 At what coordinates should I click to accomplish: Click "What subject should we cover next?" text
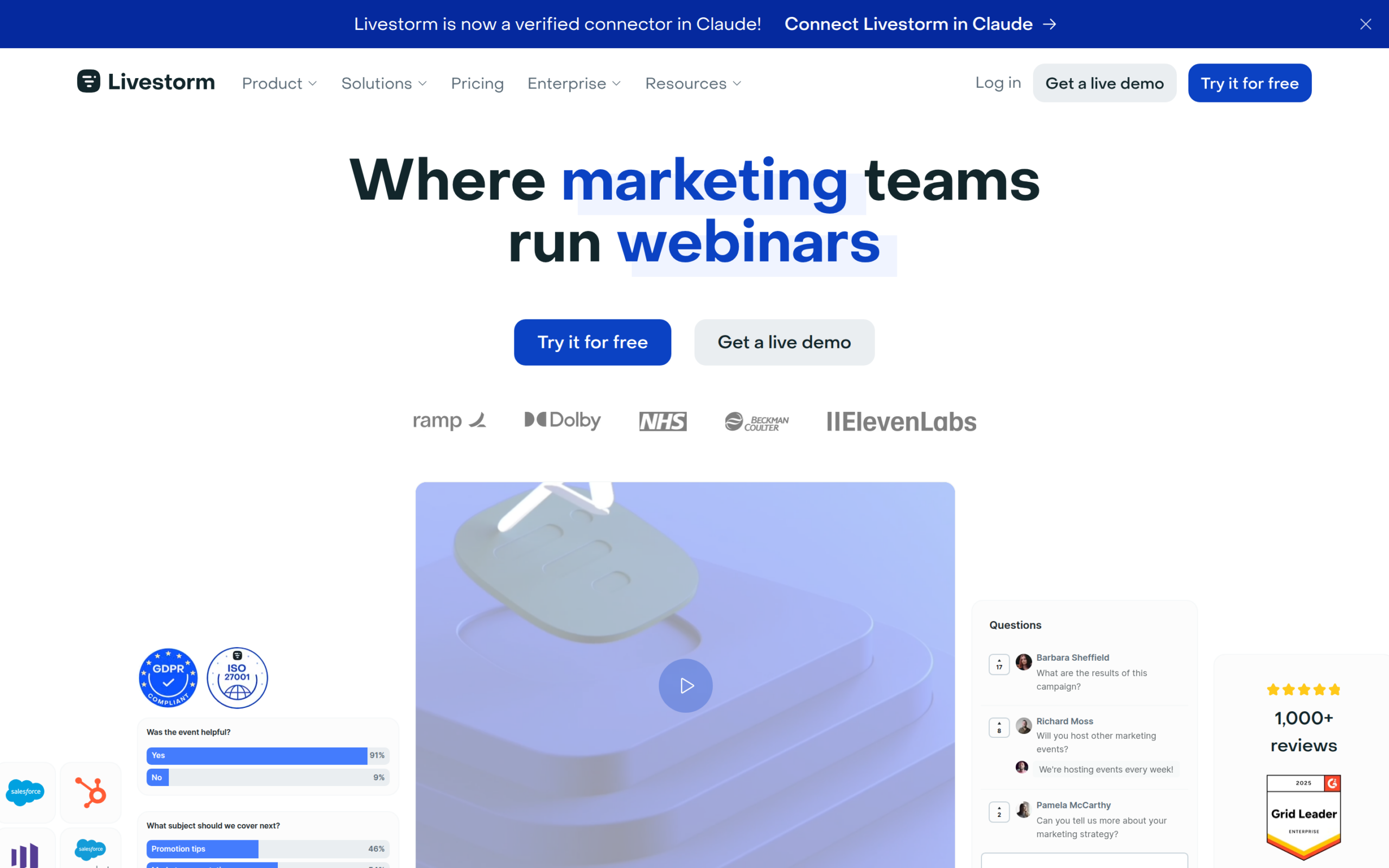[x=213, y=826]
